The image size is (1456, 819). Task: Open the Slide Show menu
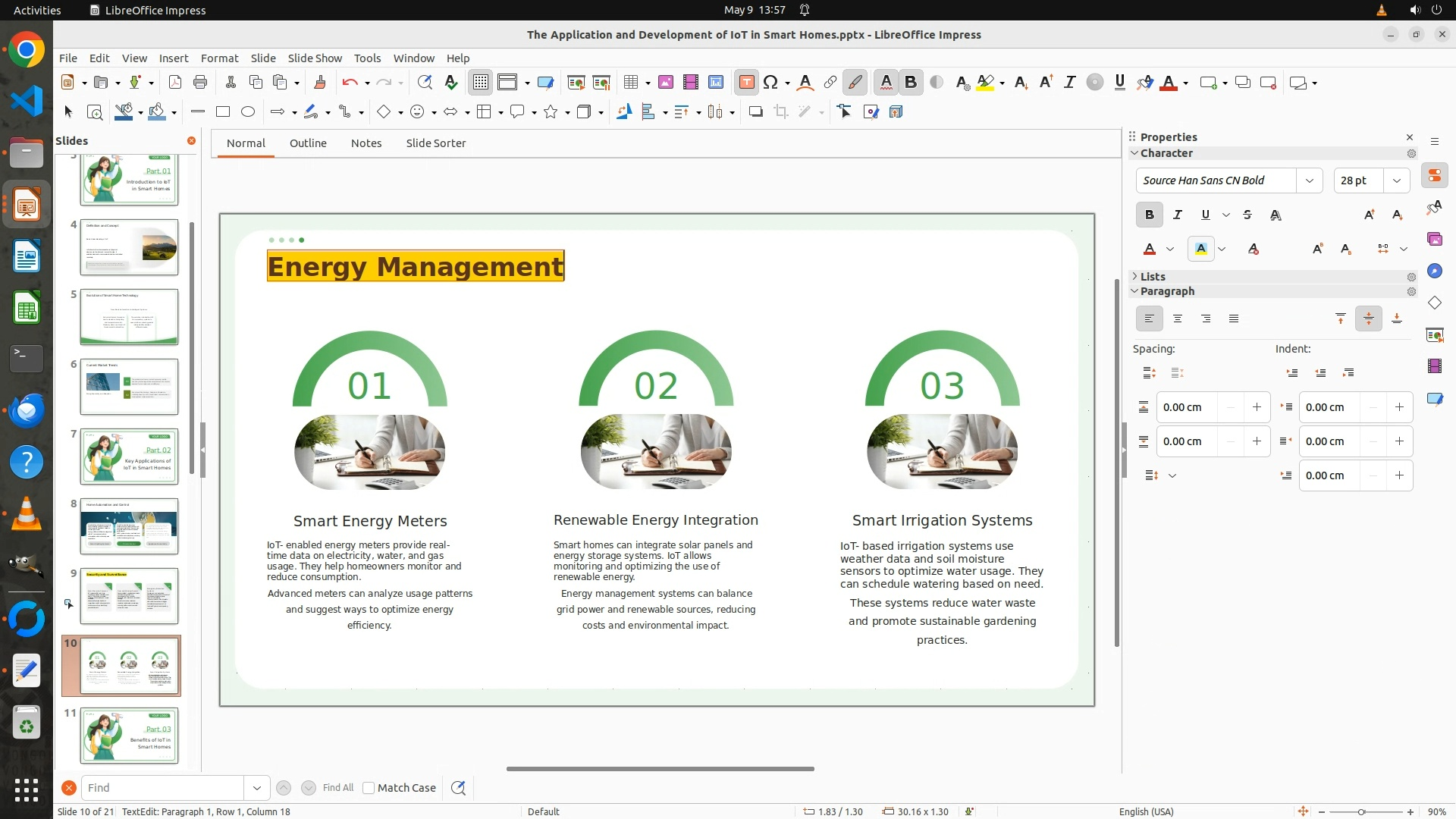click(x=315, y=58)
